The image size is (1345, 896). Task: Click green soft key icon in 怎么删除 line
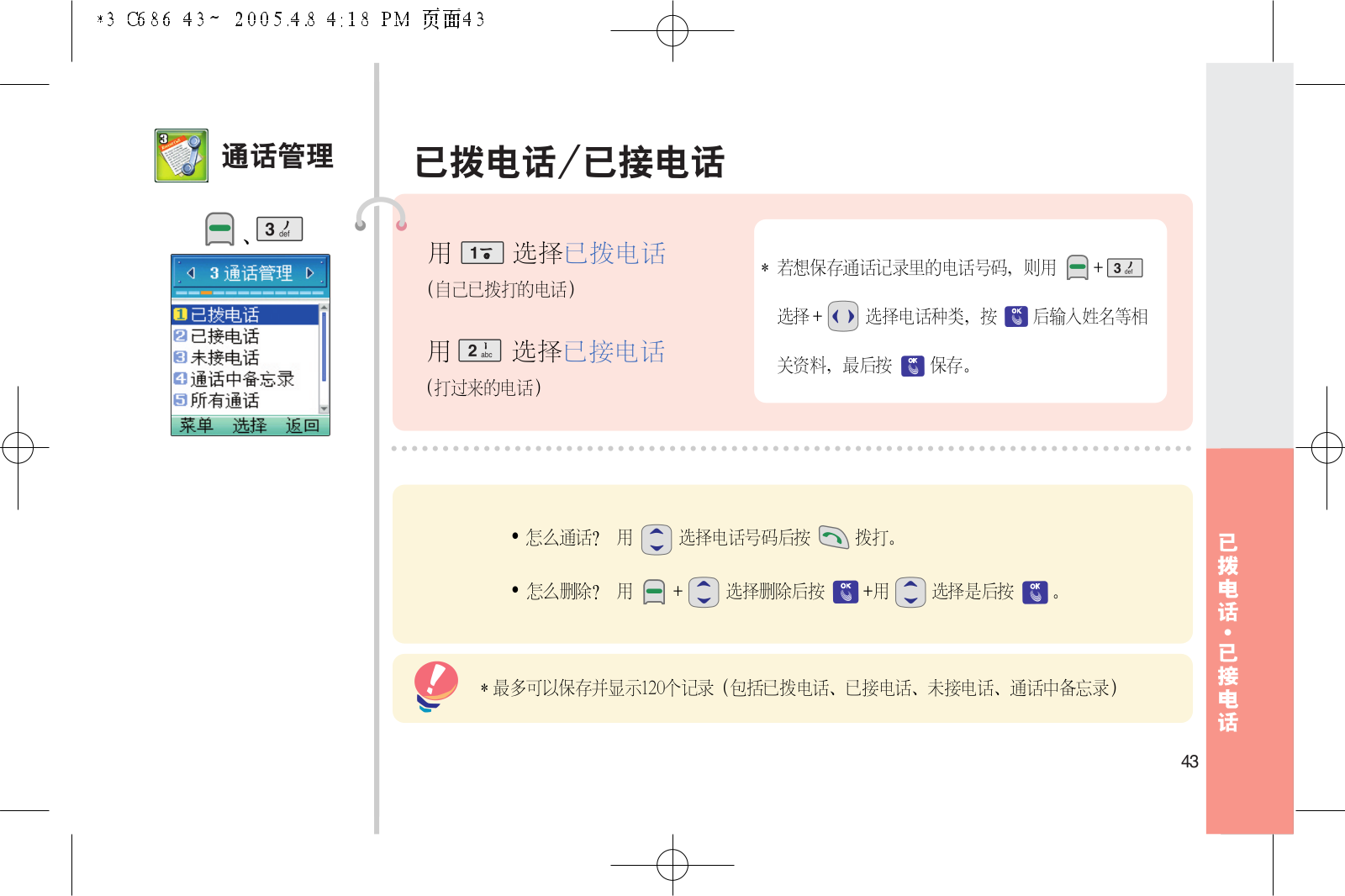point(654,593)
